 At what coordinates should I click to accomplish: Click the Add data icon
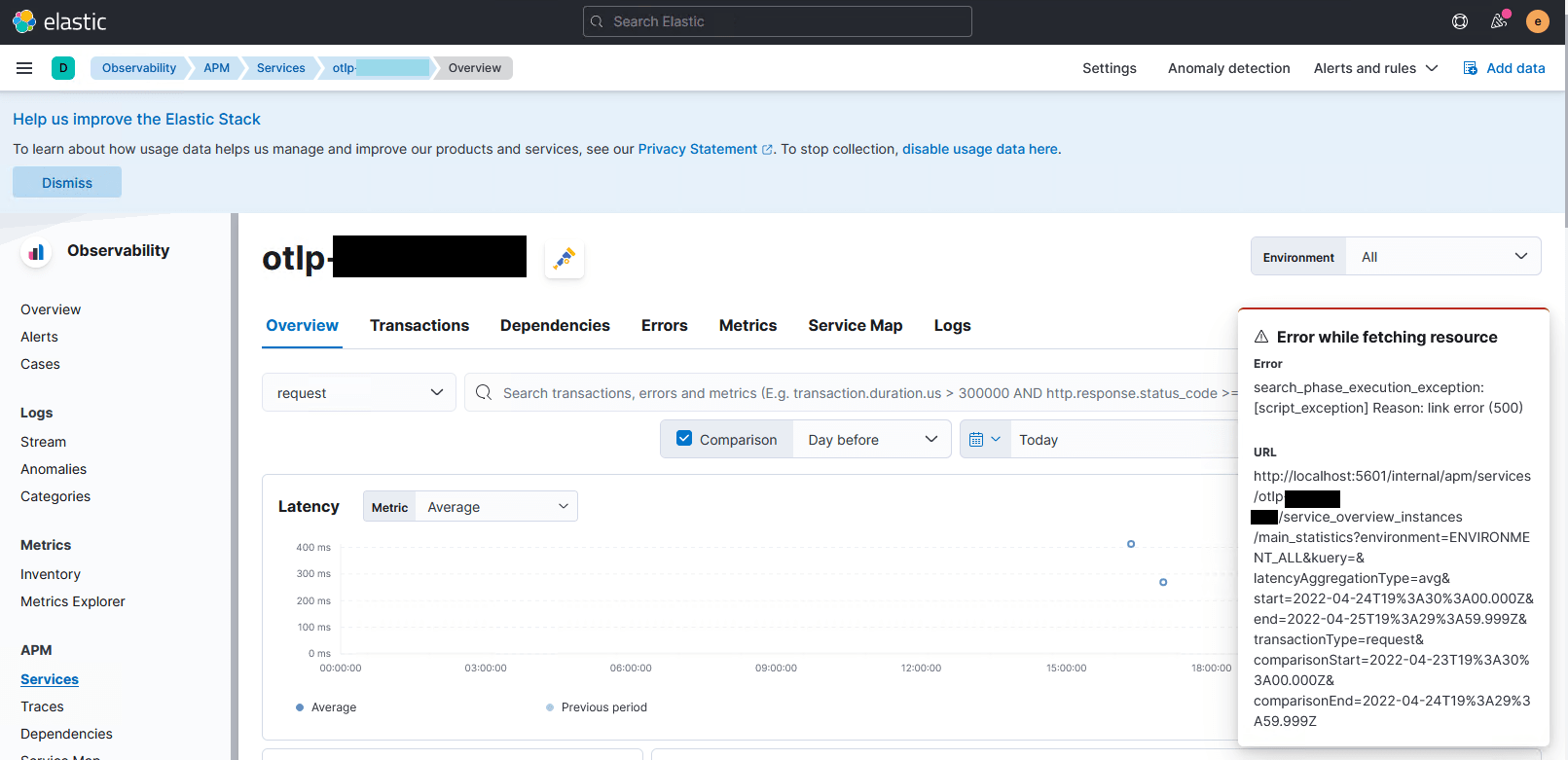1470,68
